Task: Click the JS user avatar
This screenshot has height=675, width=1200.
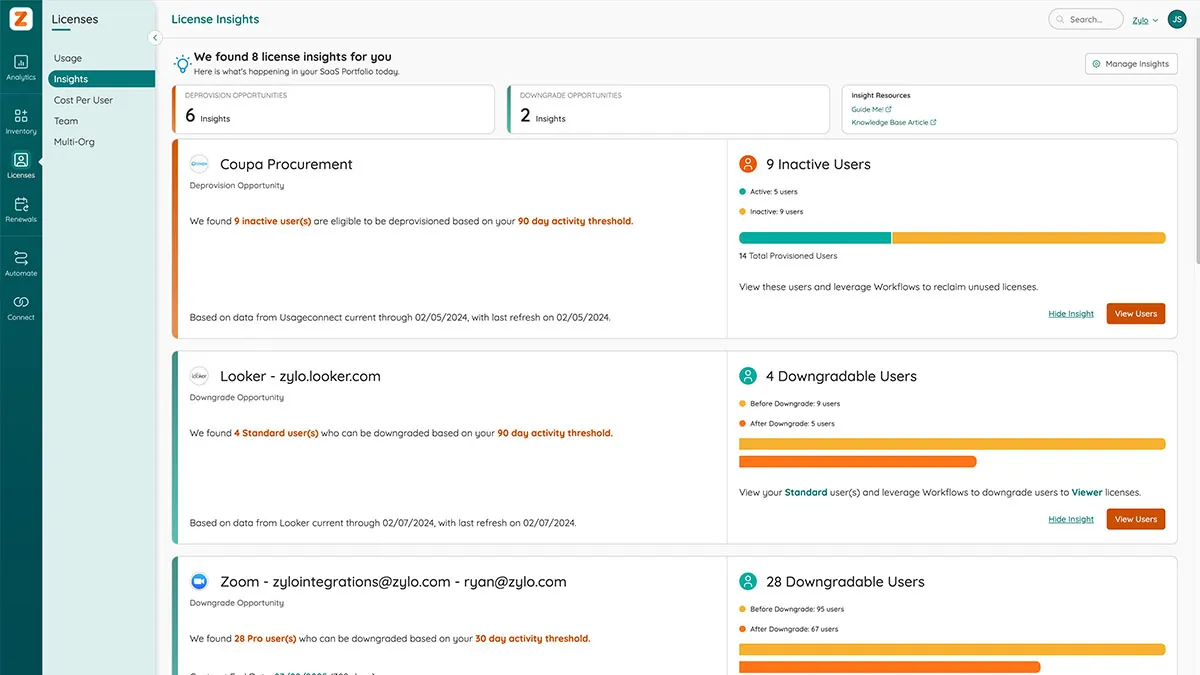Action: tap(1177, 19)
